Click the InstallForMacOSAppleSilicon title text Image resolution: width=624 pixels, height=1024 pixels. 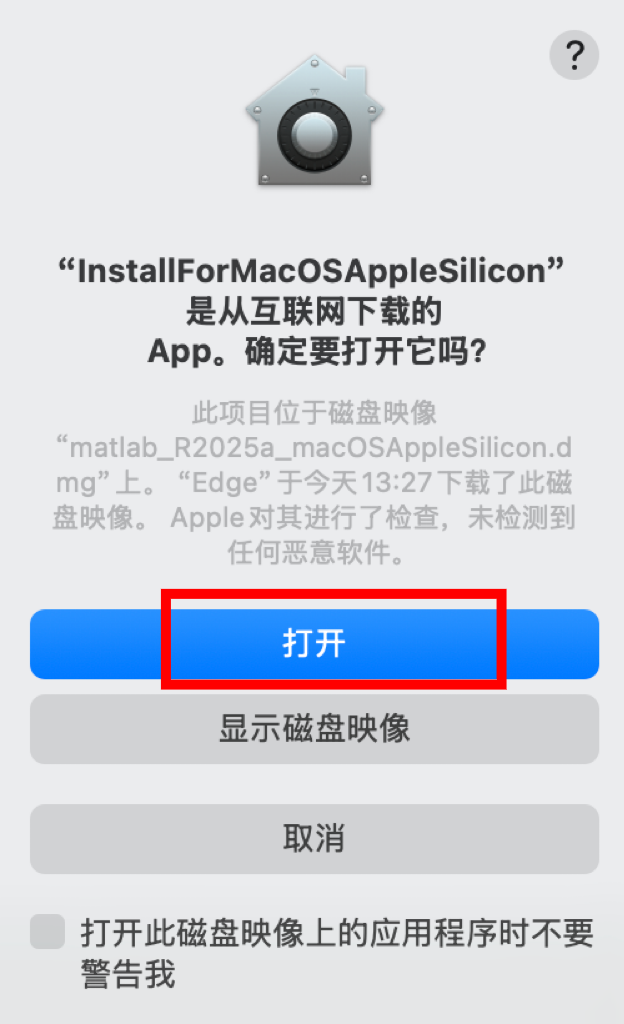(x=311, y=270)
